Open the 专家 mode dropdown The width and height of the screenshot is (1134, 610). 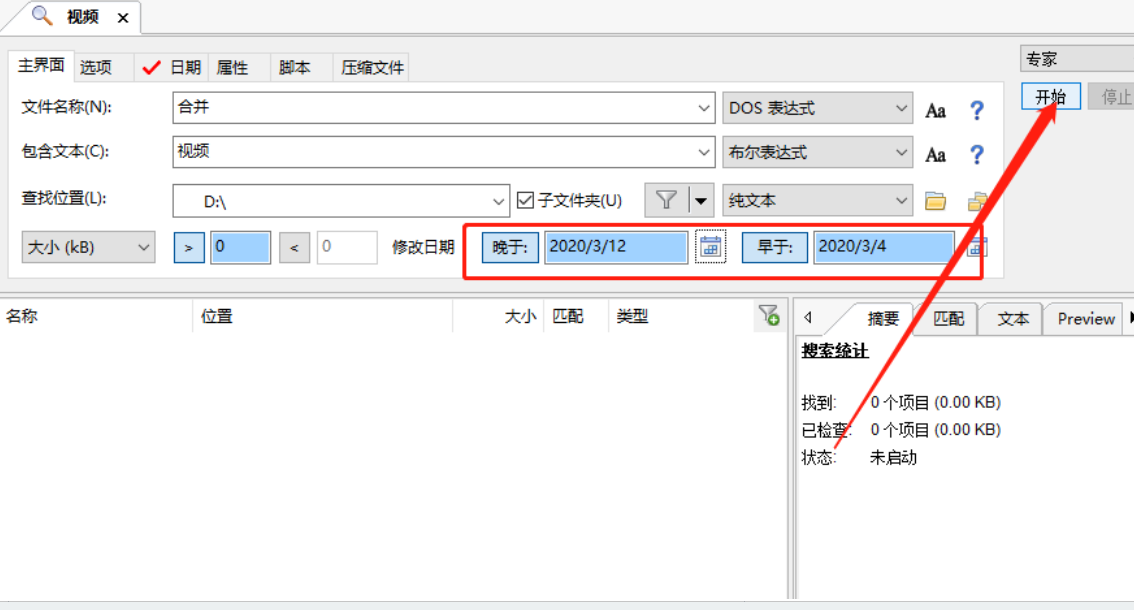pos(1077,59)
